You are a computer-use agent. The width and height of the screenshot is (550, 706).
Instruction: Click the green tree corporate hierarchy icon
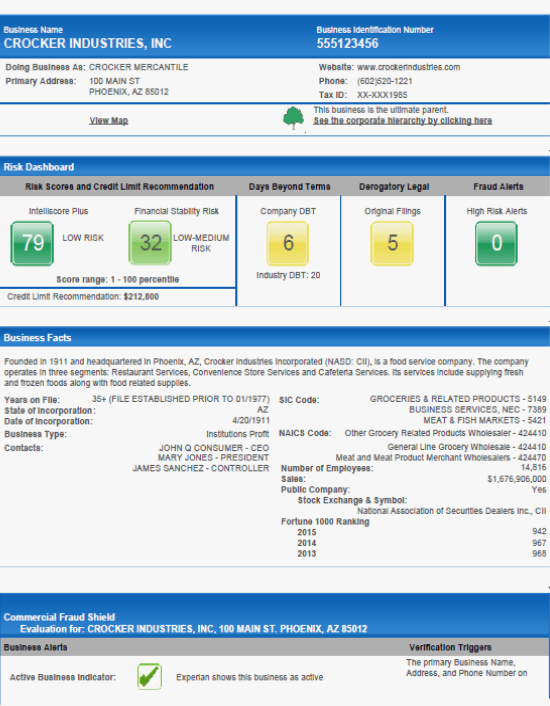coord(293,118)
